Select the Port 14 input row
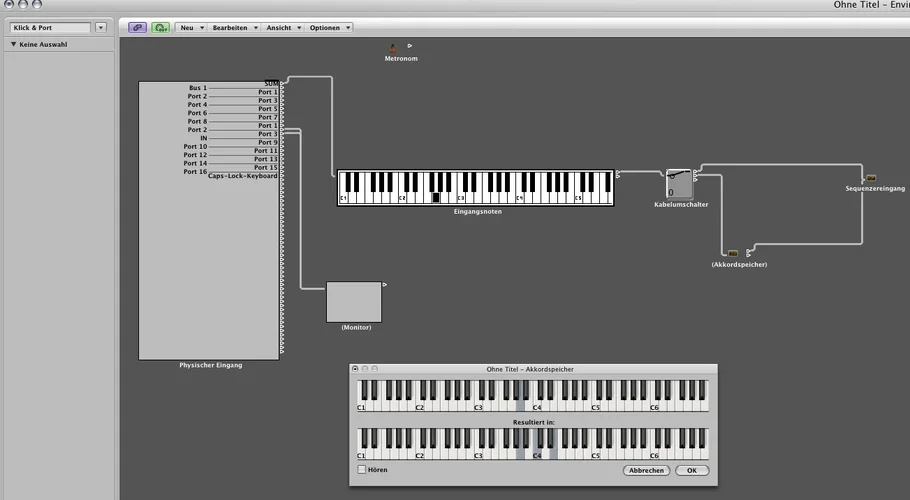 [195, 164]
